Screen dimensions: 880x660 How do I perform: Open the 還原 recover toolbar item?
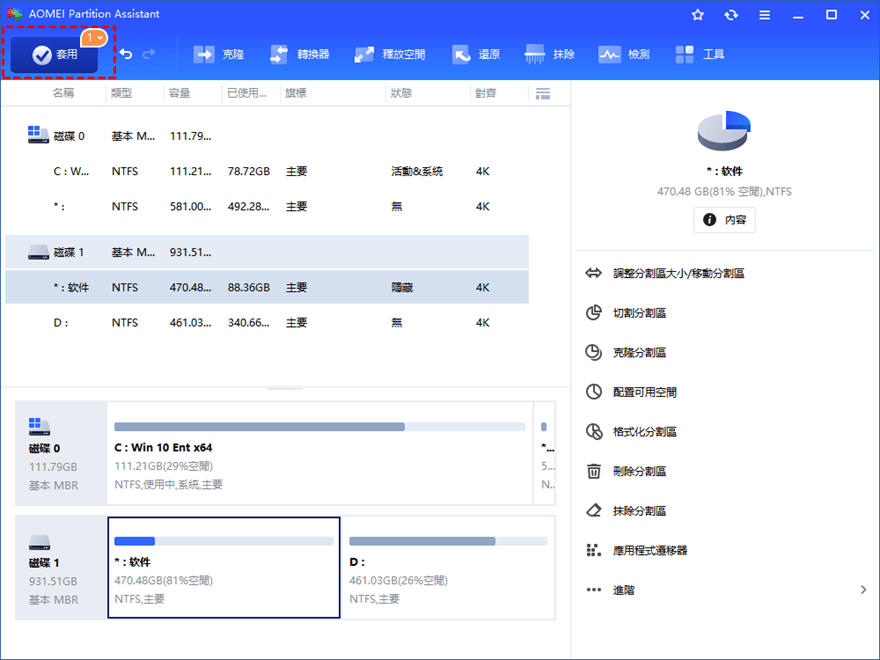coord(476,54)
